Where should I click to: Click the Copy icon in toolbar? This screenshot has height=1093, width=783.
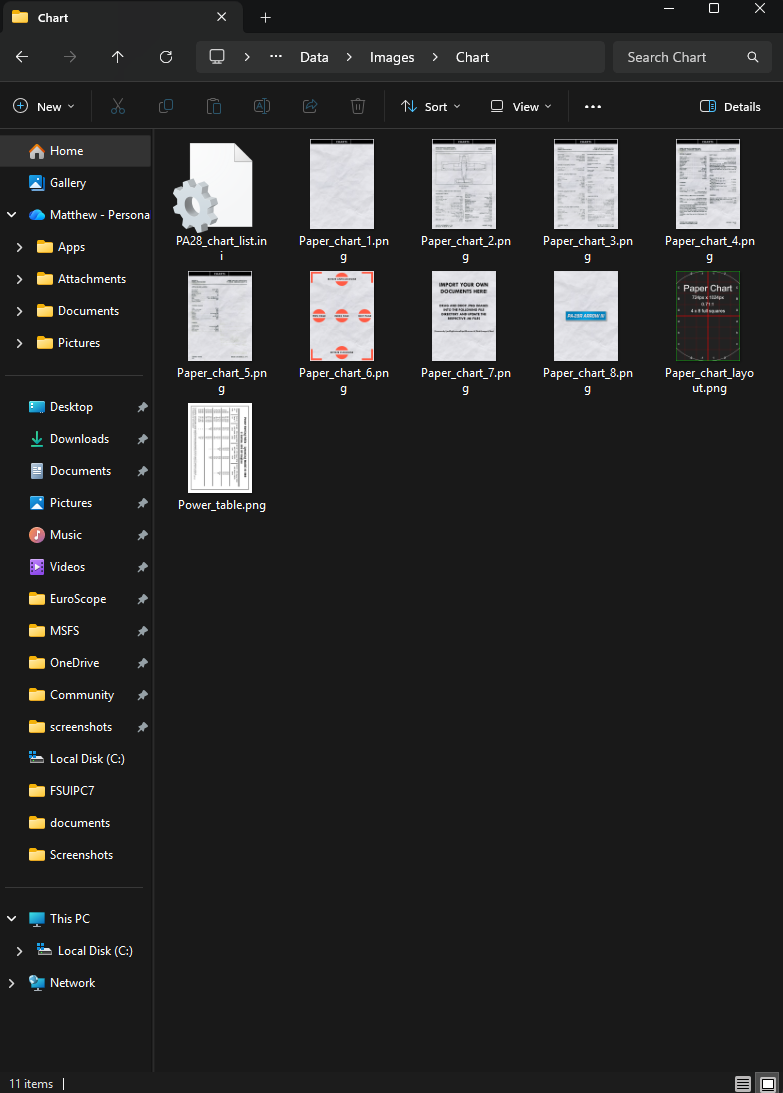[166, 107]
